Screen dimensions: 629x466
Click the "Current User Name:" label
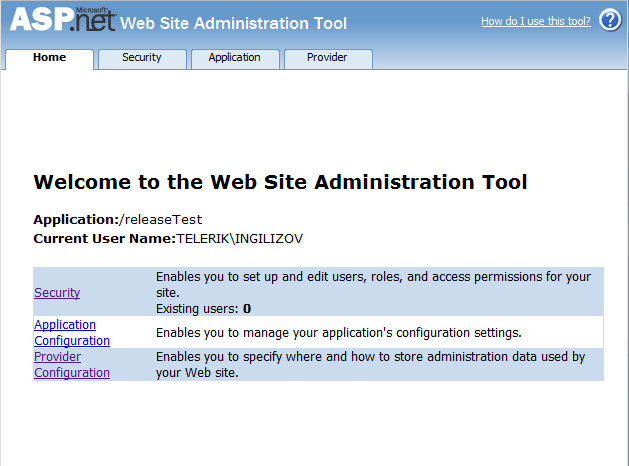104,239
